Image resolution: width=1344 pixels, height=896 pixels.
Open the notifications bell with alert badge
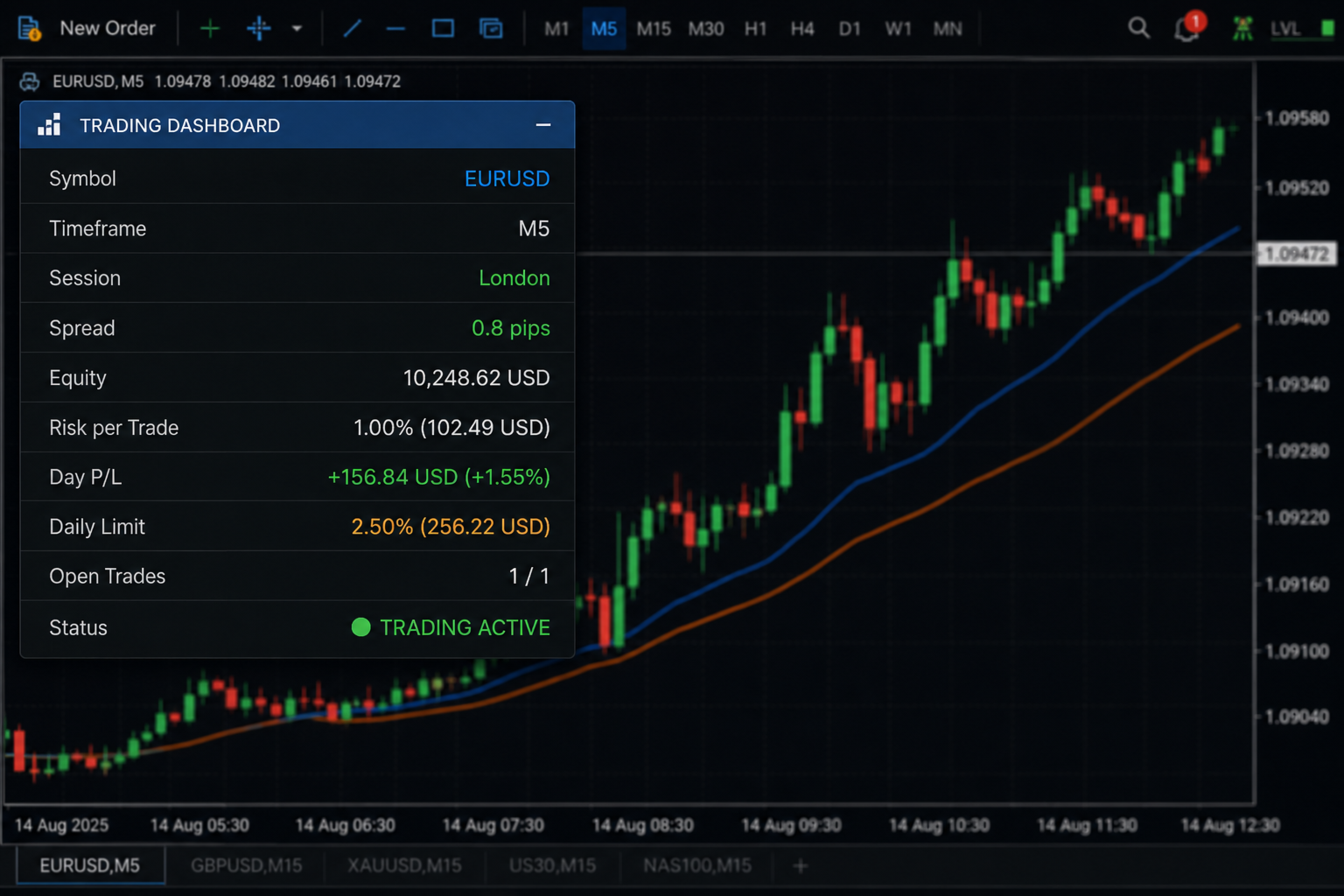tap(1188, 28)
